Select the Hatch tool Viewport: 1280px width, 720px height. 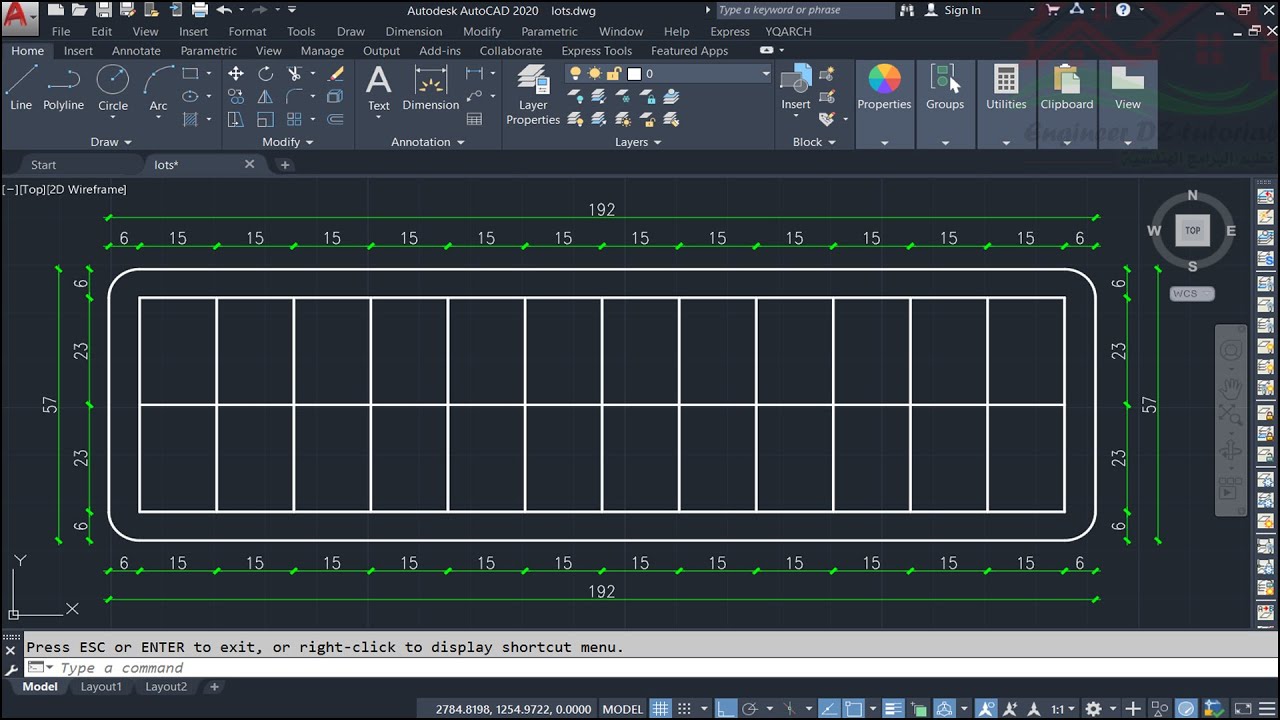click(x=190, y=119)
